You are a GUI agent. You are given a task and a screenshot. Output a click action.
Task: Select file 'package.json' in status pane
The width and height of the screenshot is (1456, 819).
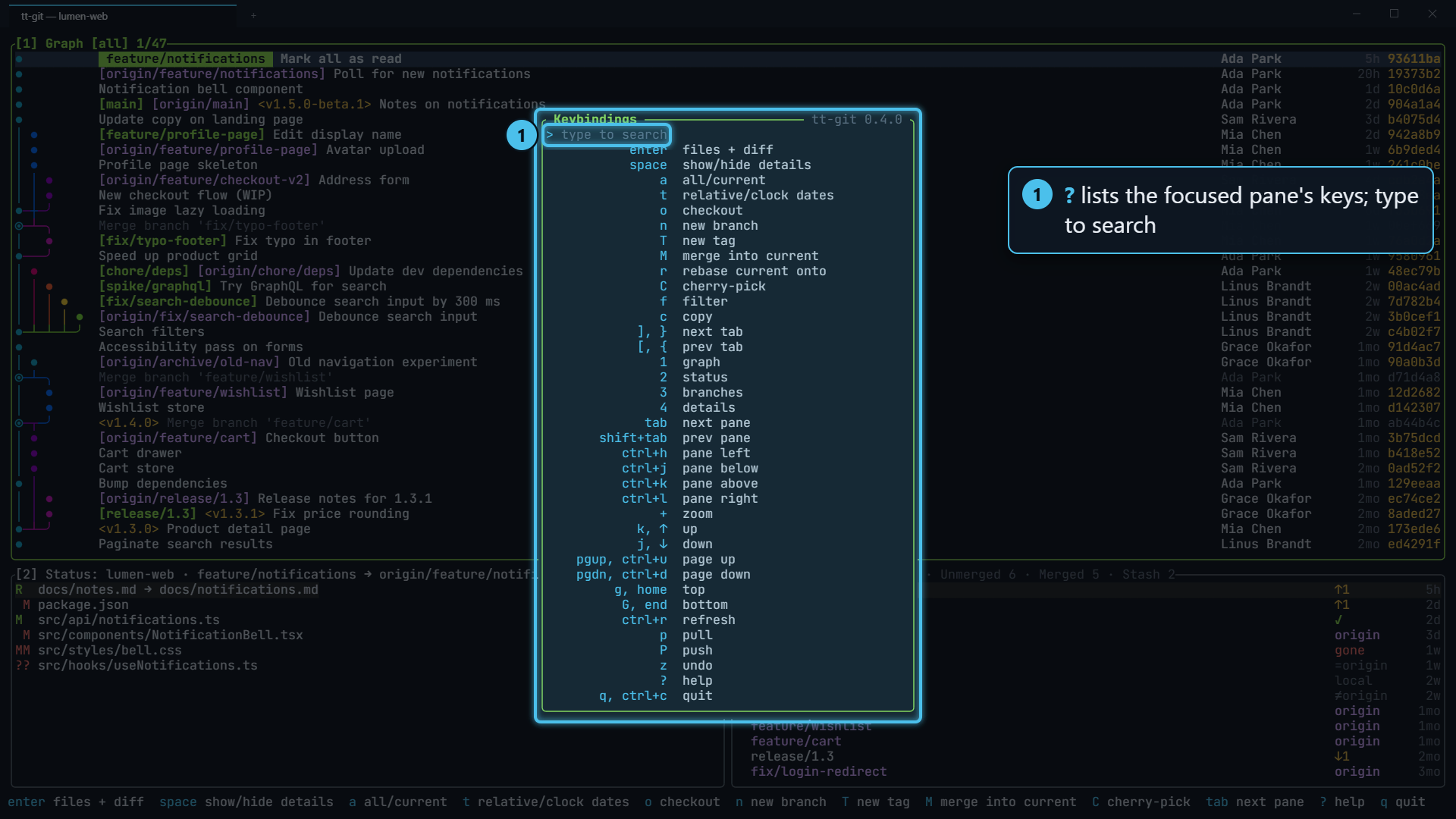83,605
